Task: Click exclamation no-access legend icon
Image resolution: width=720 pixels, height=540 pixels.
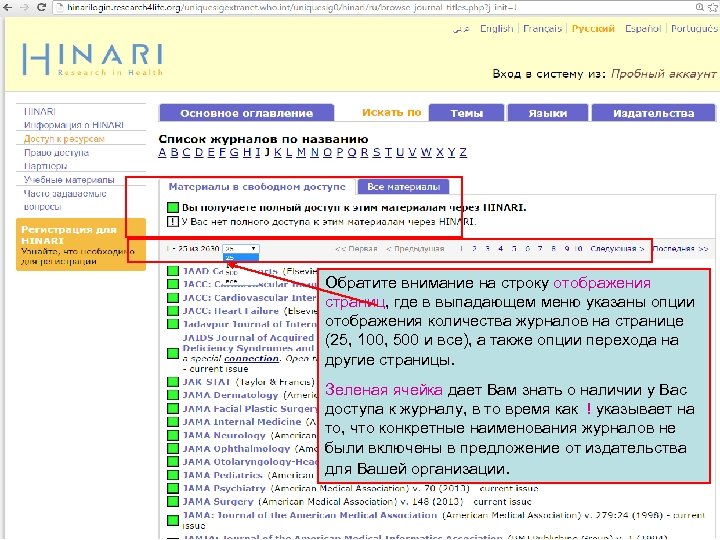Action: [173, 222]
